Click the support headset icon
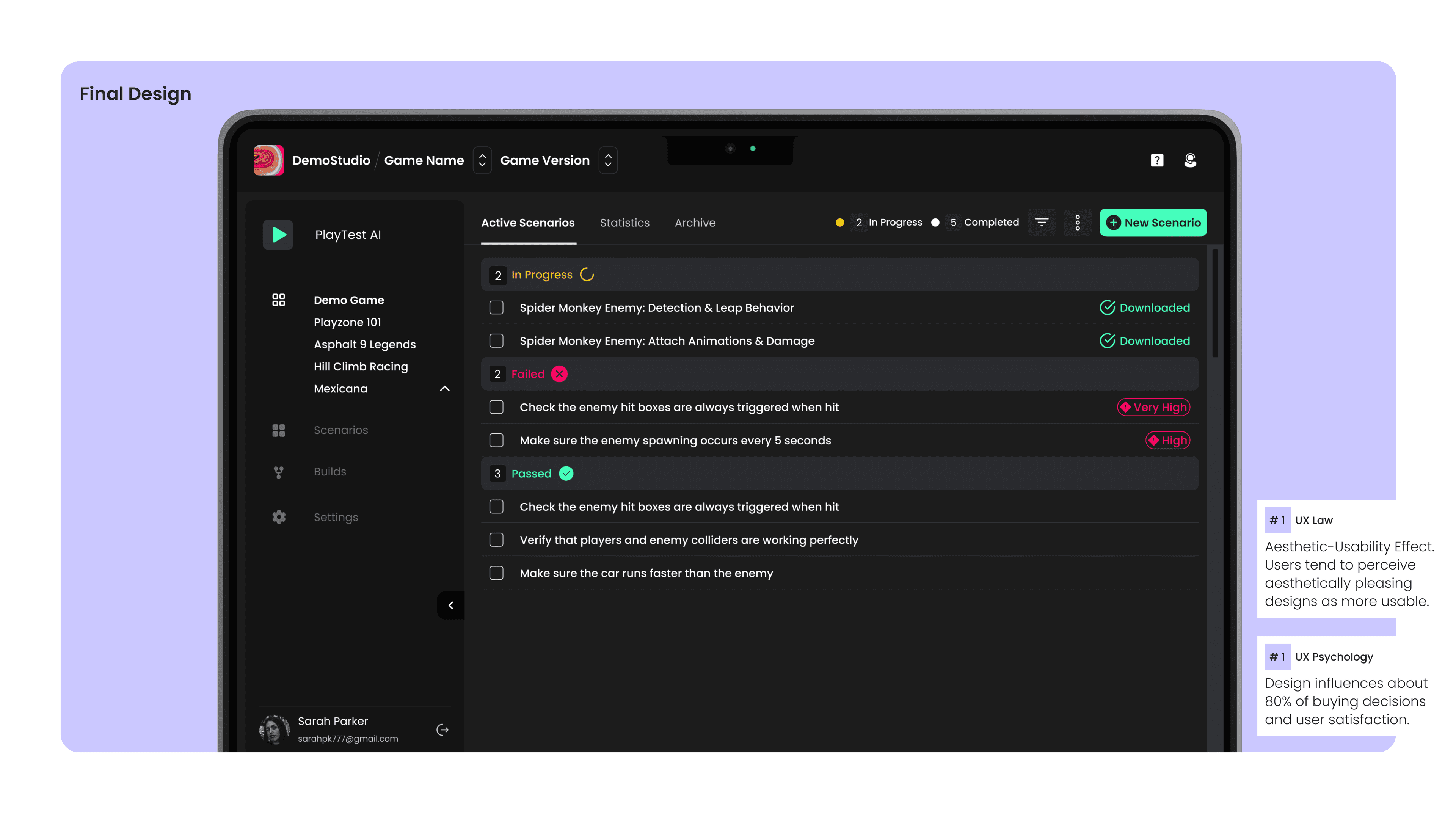The image size is (1456, 819). (x=1190, y=160)
